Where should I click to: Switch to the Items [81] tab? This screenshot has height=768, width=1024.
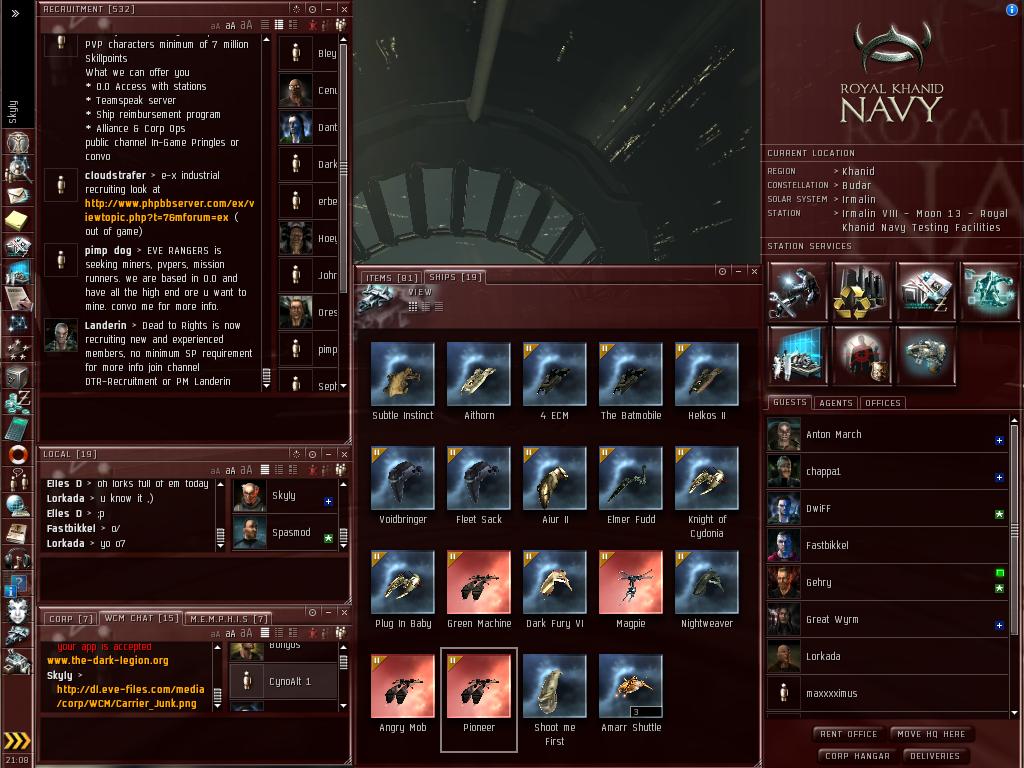click(391, 278)
